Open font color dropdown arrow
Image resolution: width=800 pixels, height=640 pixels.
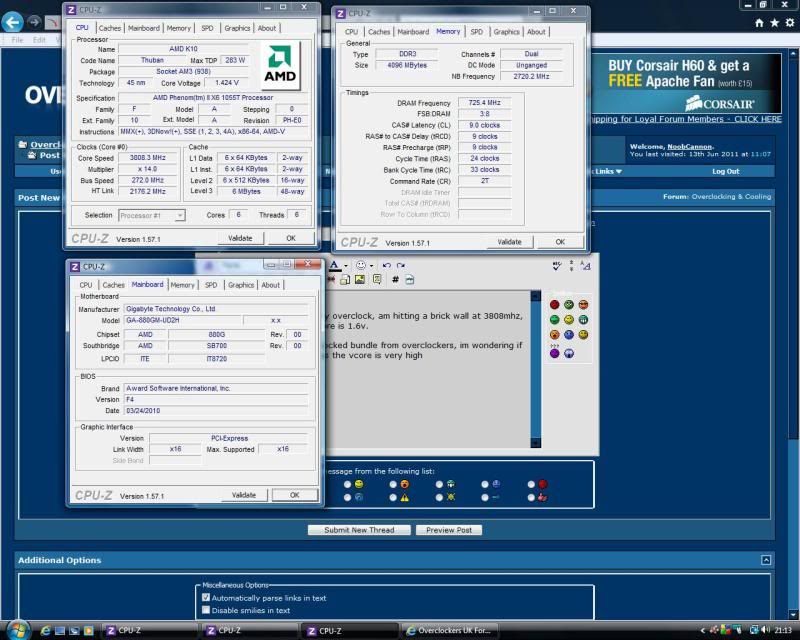pyautogui.click(x=346, y=265)
